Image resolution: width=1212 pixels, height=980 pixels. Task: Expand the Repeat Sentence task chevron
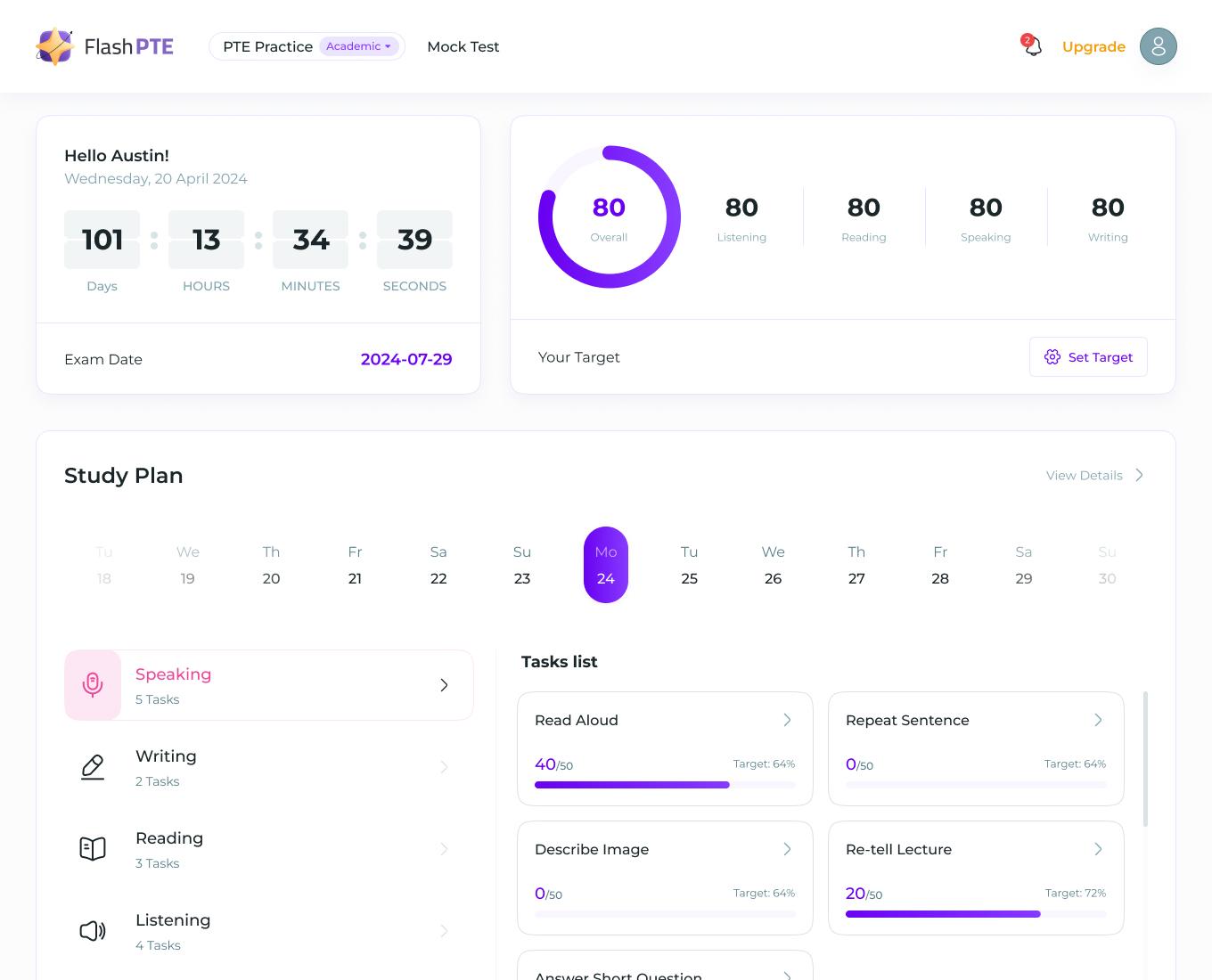(x=1098, y=720)
